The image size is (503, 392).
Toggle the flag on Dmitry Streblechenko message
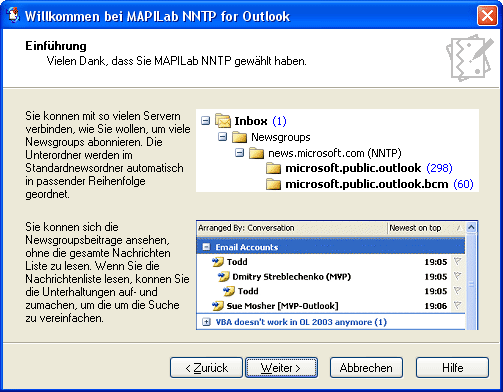[x=457, y=276]
